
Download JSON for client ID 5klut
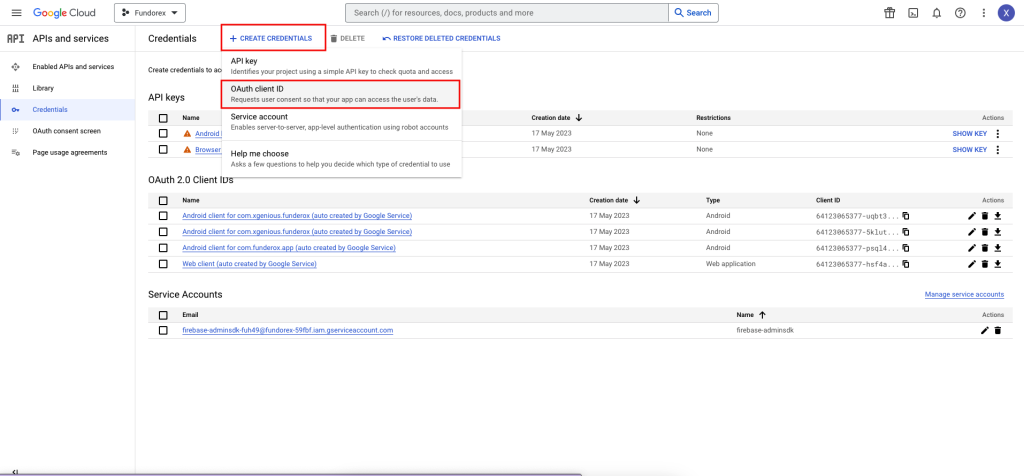(998, 232)
